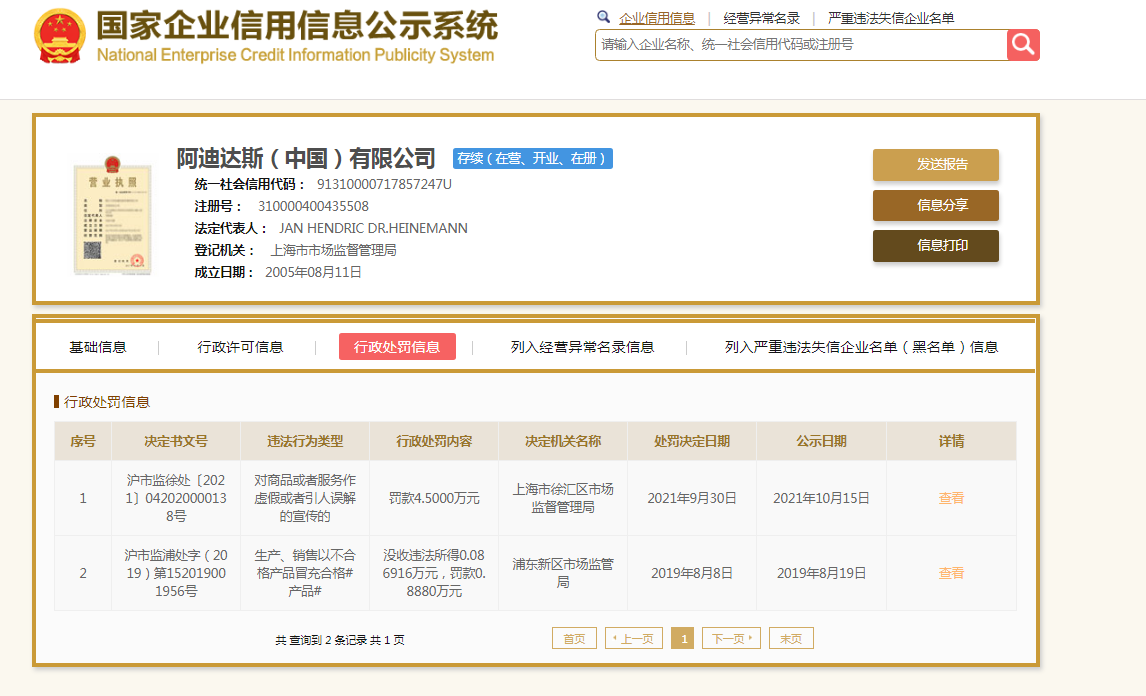Jump to the last page 末页

tap(791, 638)
